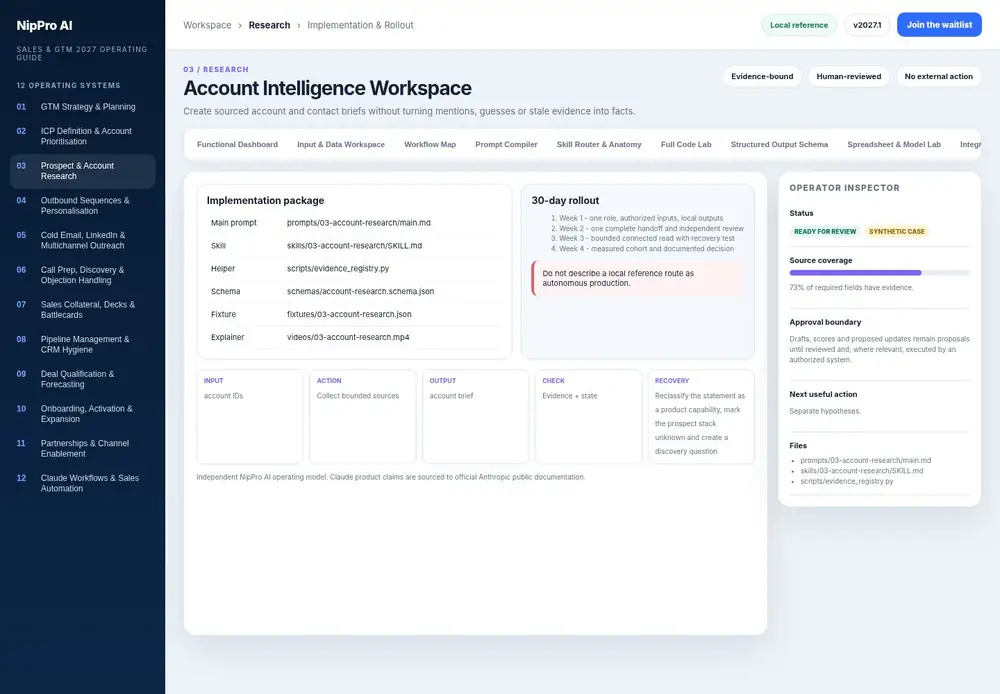Click the v2027.1 version badge
The height and width of the screenshot is (694, 1000).
point(867,25)
